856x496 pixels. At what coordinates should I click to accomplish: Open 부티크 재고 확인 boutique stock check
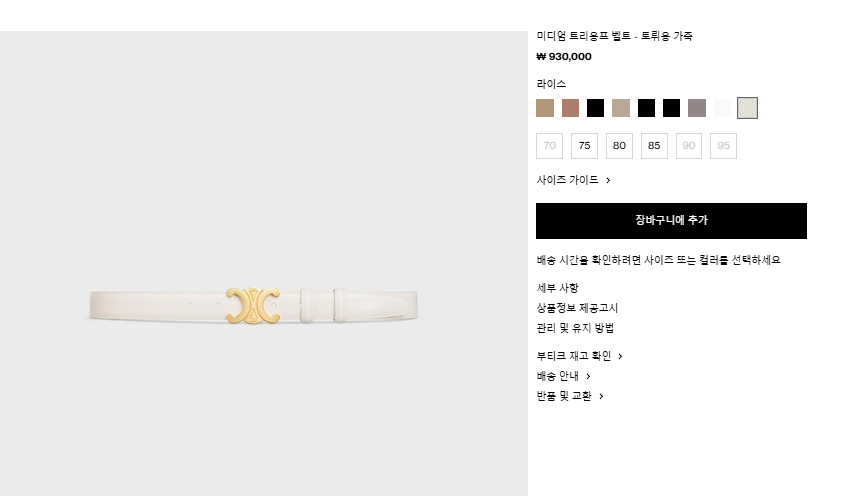[580, 356]
